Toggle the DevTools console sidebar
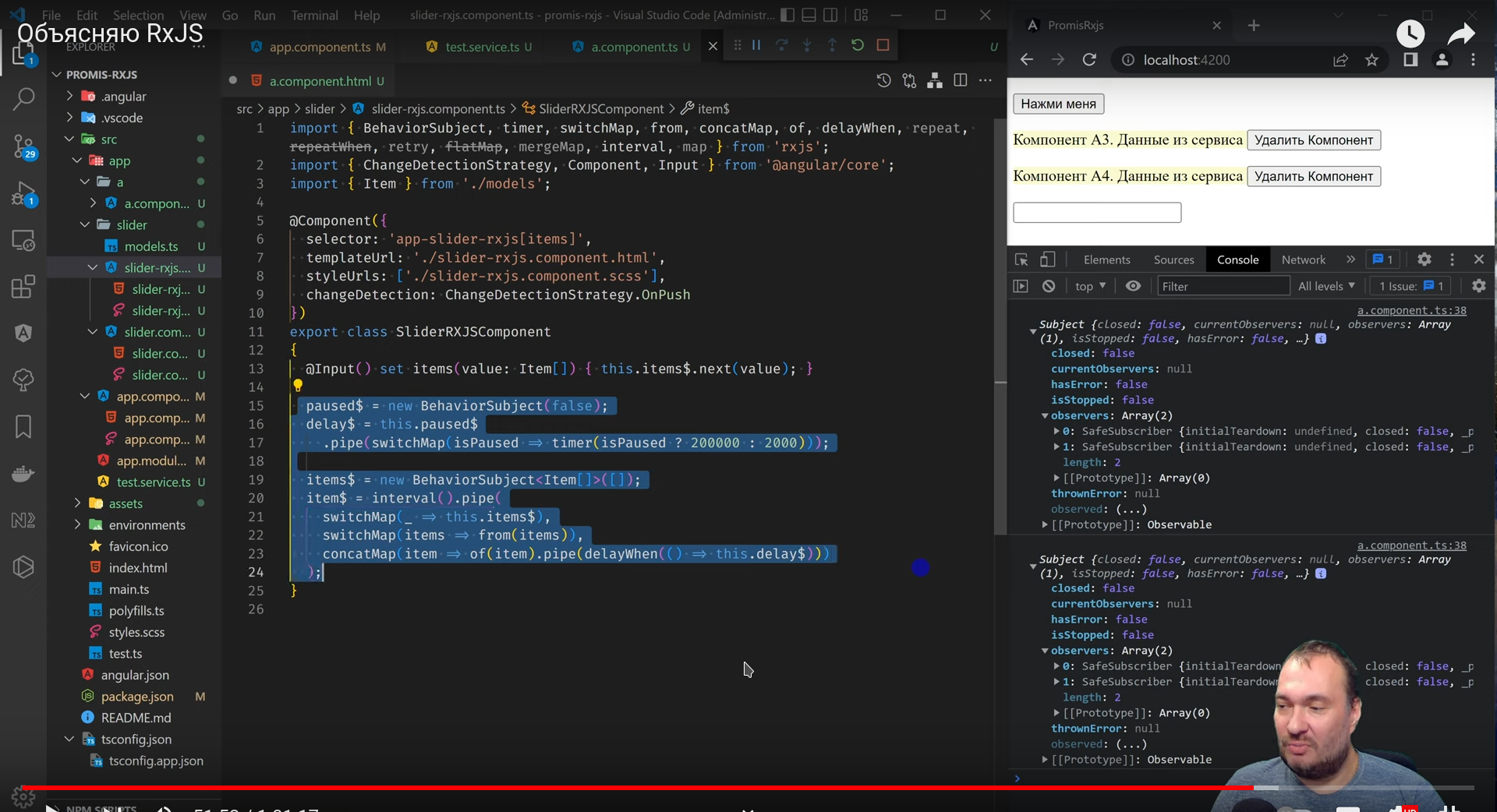This screenshot has width=1497, height=812. 1021,286
